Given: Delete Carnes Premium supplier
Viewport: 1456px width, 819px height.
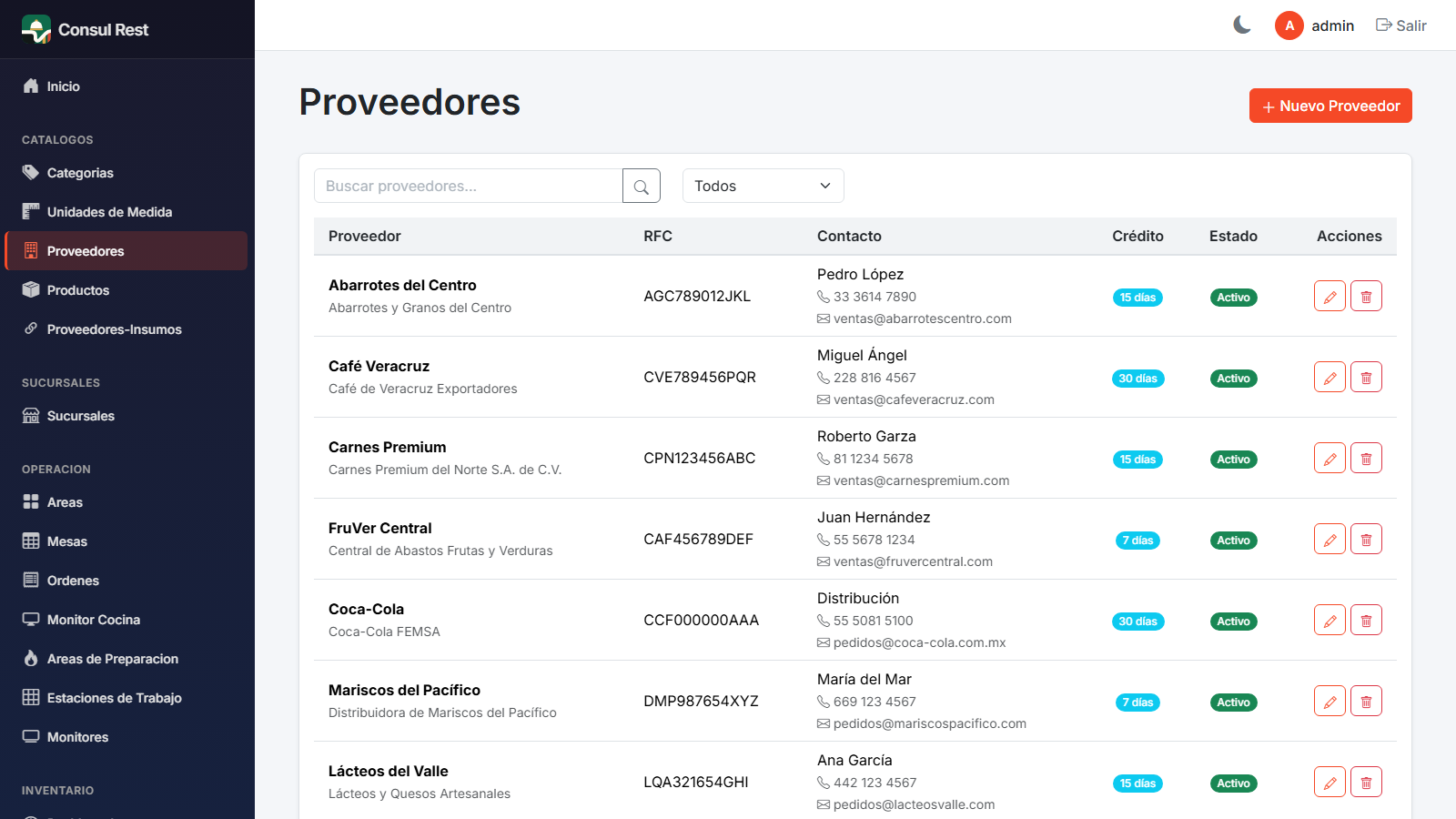Looking at the screenshot, I should coord(1366,458).
